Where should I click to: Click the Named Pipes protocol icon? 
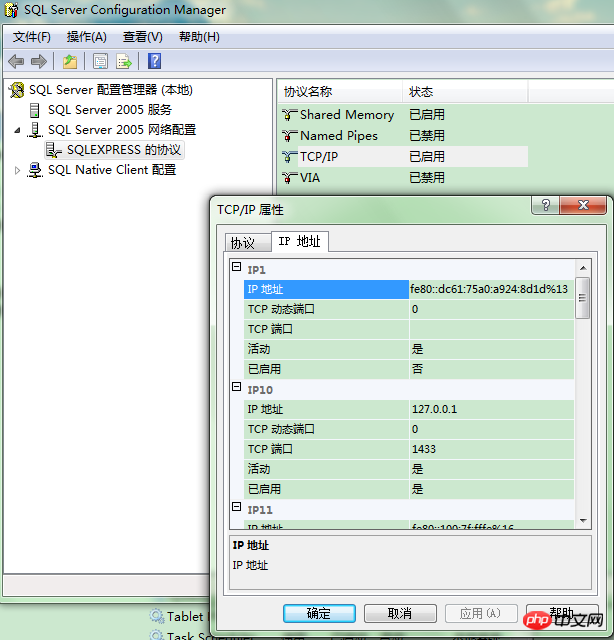coord(289,136)
